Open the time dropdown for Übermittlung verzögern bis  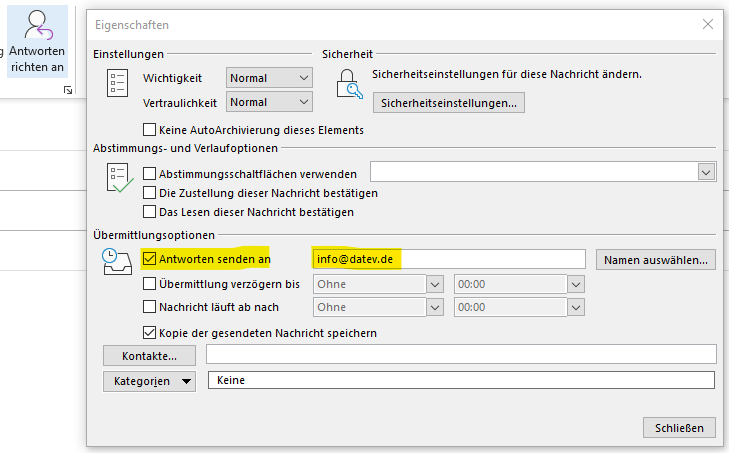point(576,284)
